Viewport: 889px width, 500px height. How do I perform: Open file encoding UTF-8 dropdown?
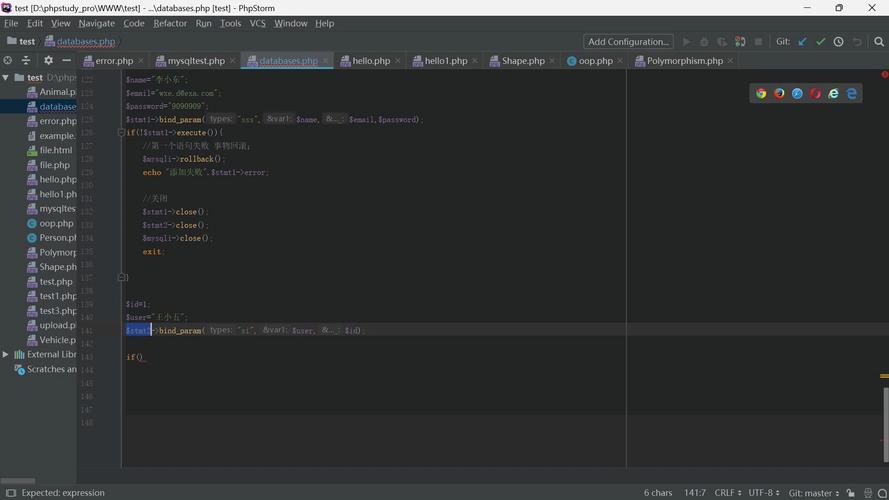(x=763, y=493)
